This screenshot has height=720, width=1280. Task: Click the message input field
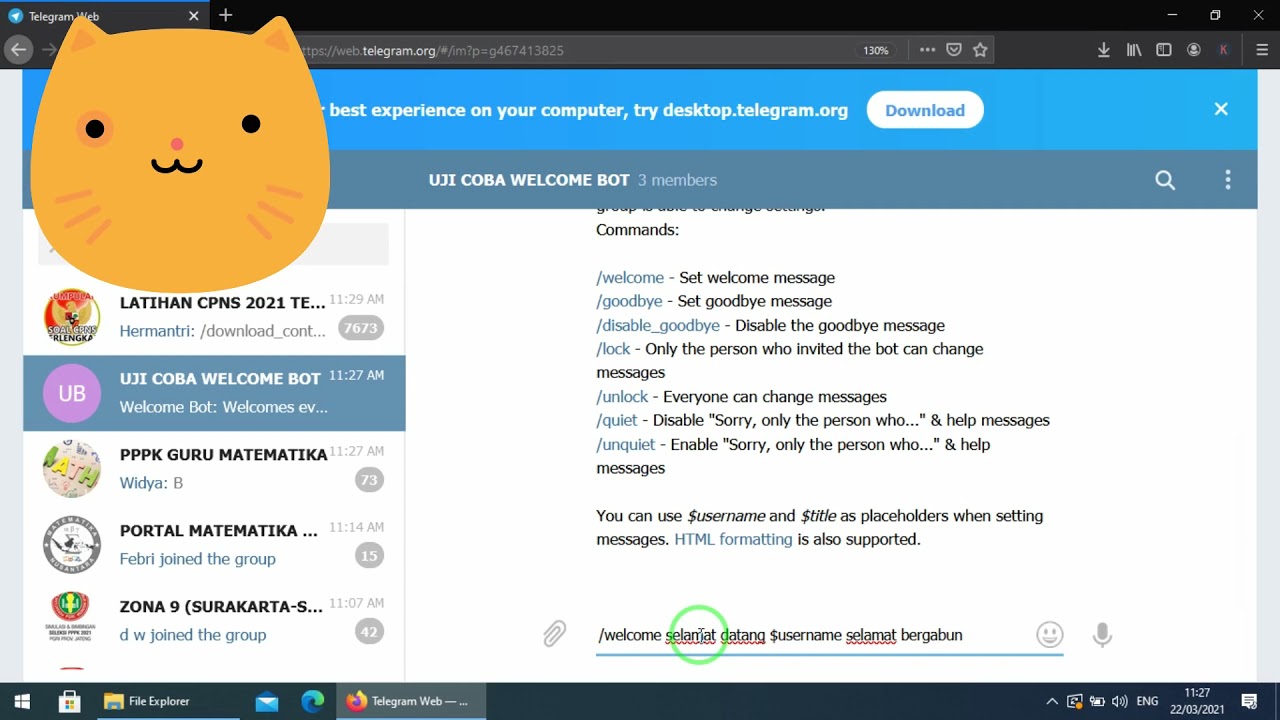[829, 635]
